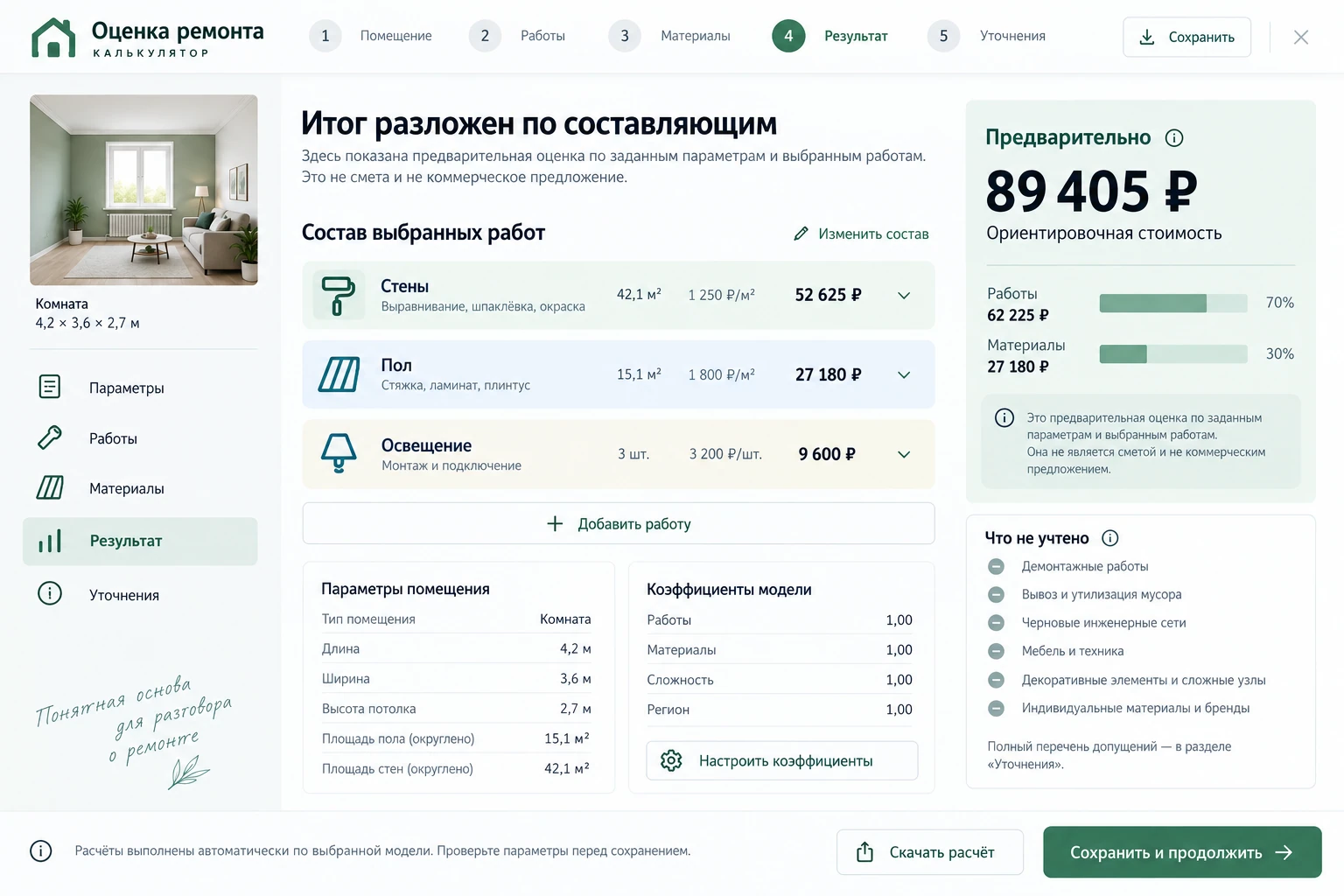Image resolution: width=1344 pixels, height=896 pixels.
Task: Click the gear icon on Настроить коэффициенты
Action: [671, 760]
